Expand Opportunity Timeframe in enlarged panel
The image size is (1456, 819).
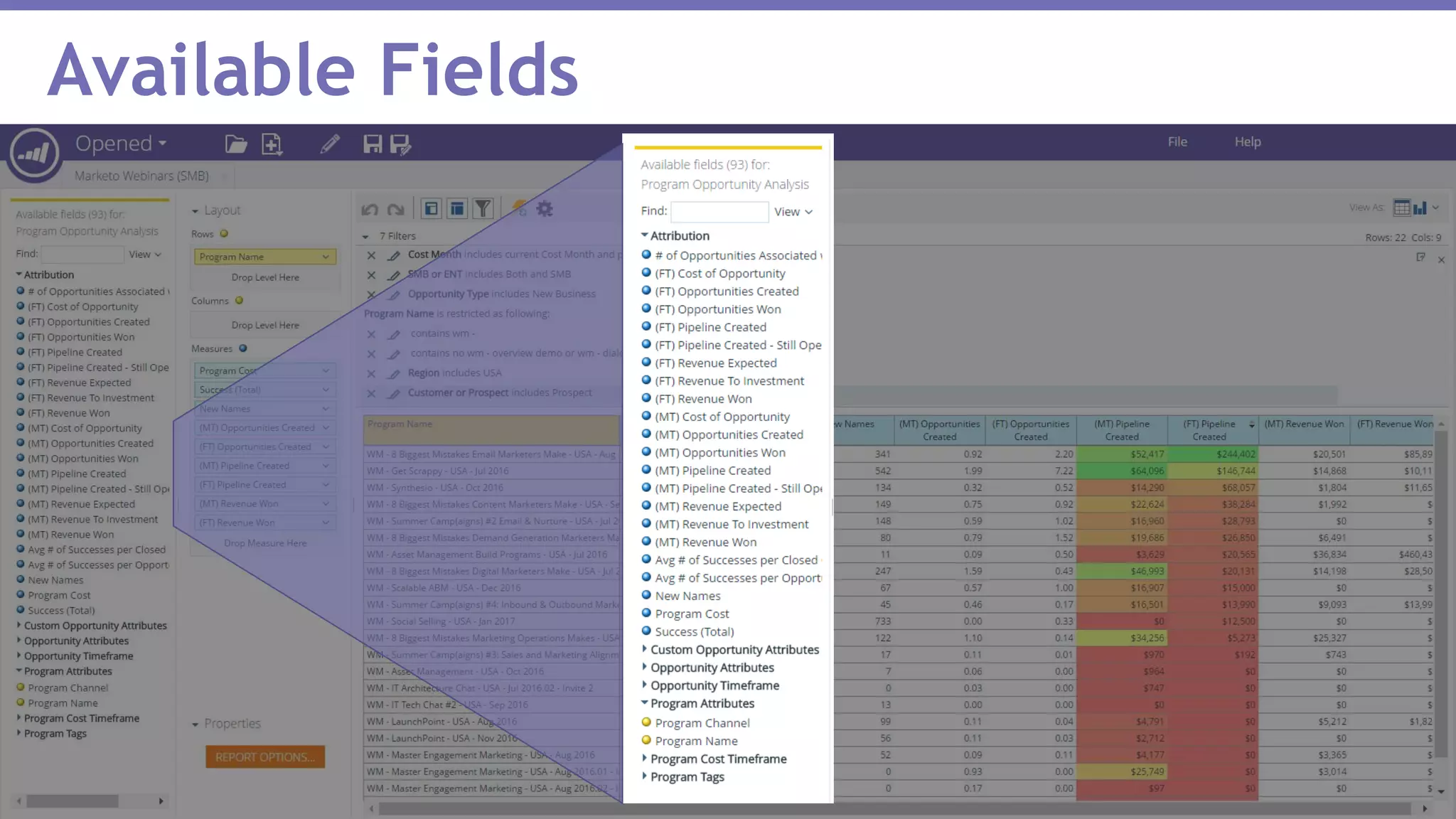coord(645,685)
